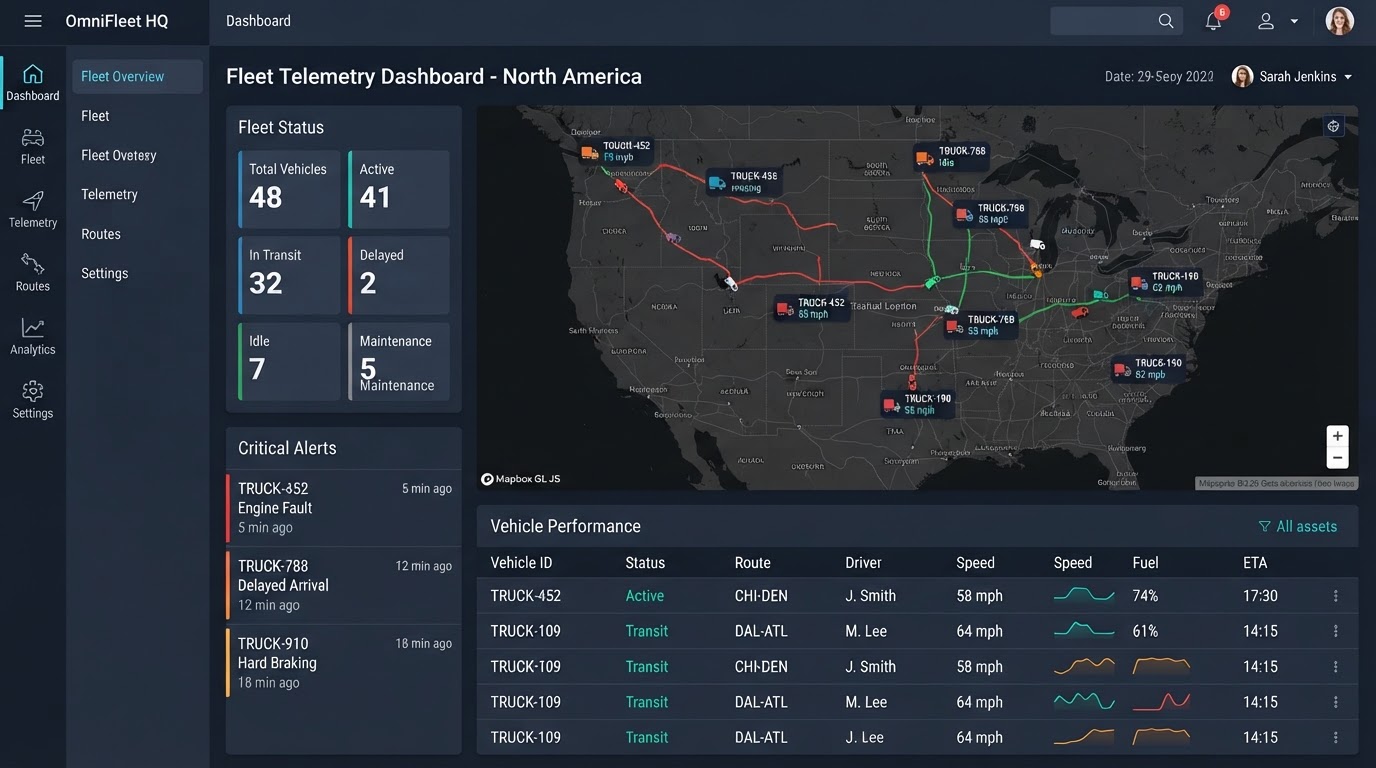
Task: Open the TRUCK-910 Hard Braking alert
Action: tap(343, 663)
